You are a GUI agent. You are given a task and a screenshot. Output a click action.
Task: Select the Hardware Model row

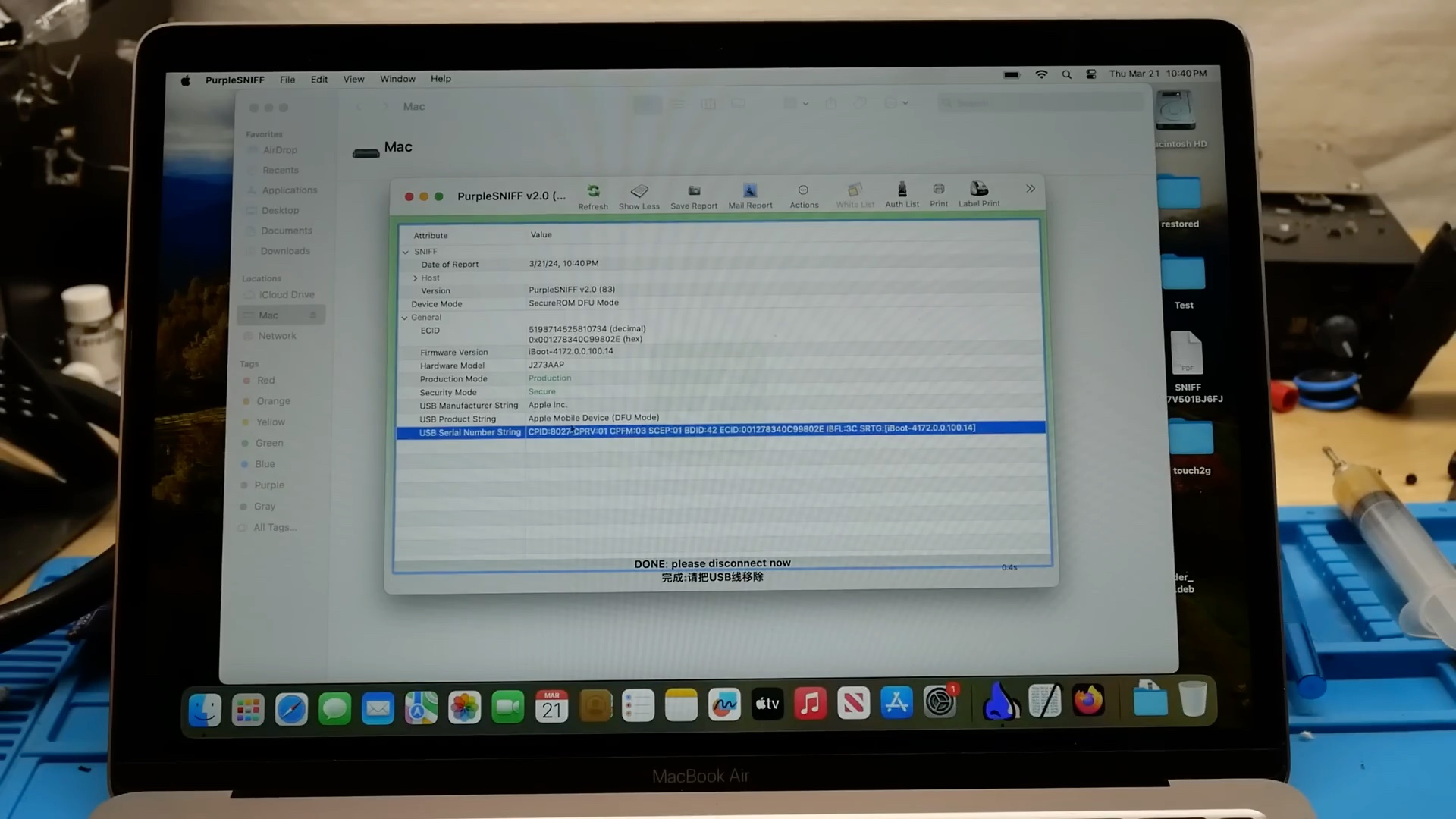click(x=720, y=365)
